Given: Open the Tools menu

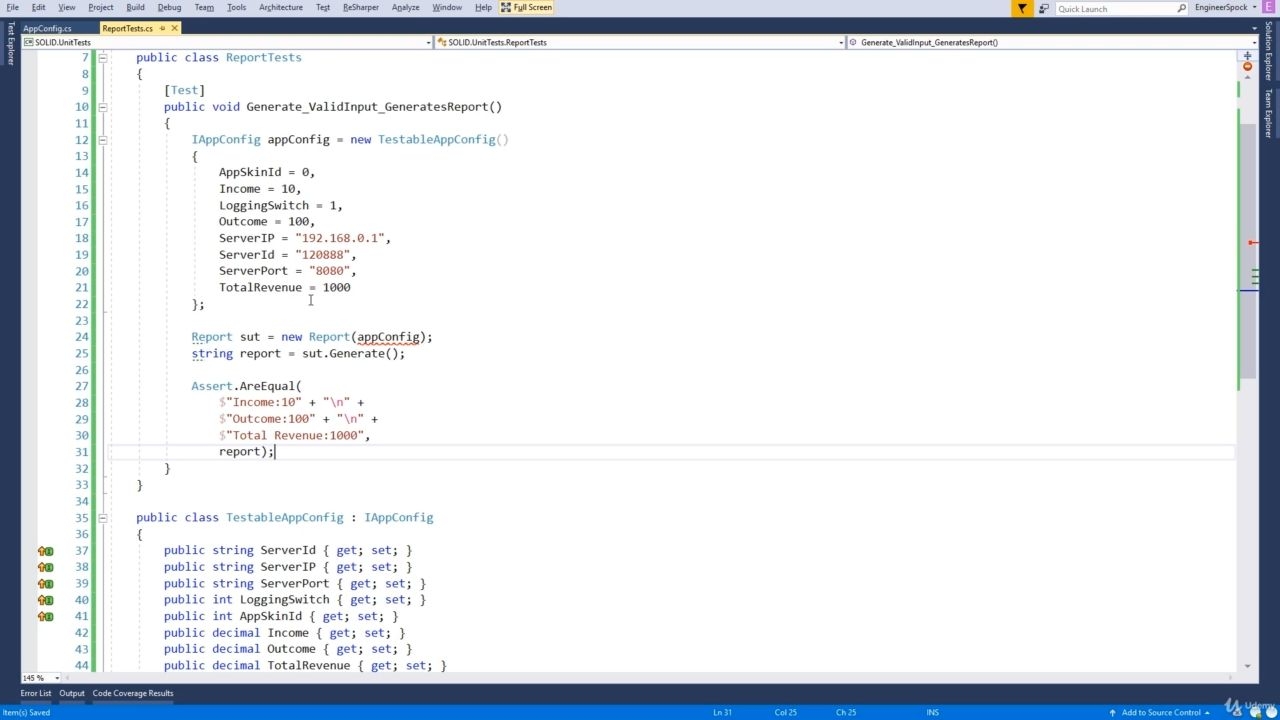Looking at the screenshot, I should 237,8.
